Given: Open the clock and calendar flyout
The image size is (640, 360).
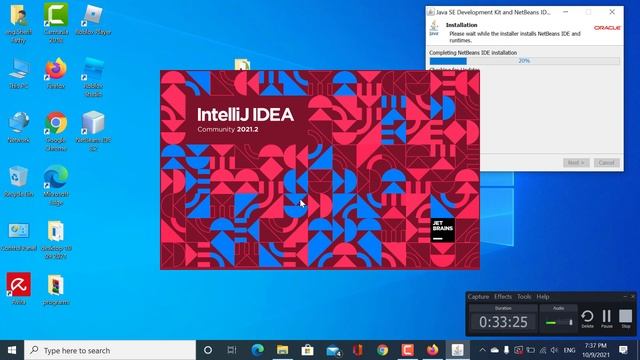Looking at the screenshot, I should click(x=596, y=350).
